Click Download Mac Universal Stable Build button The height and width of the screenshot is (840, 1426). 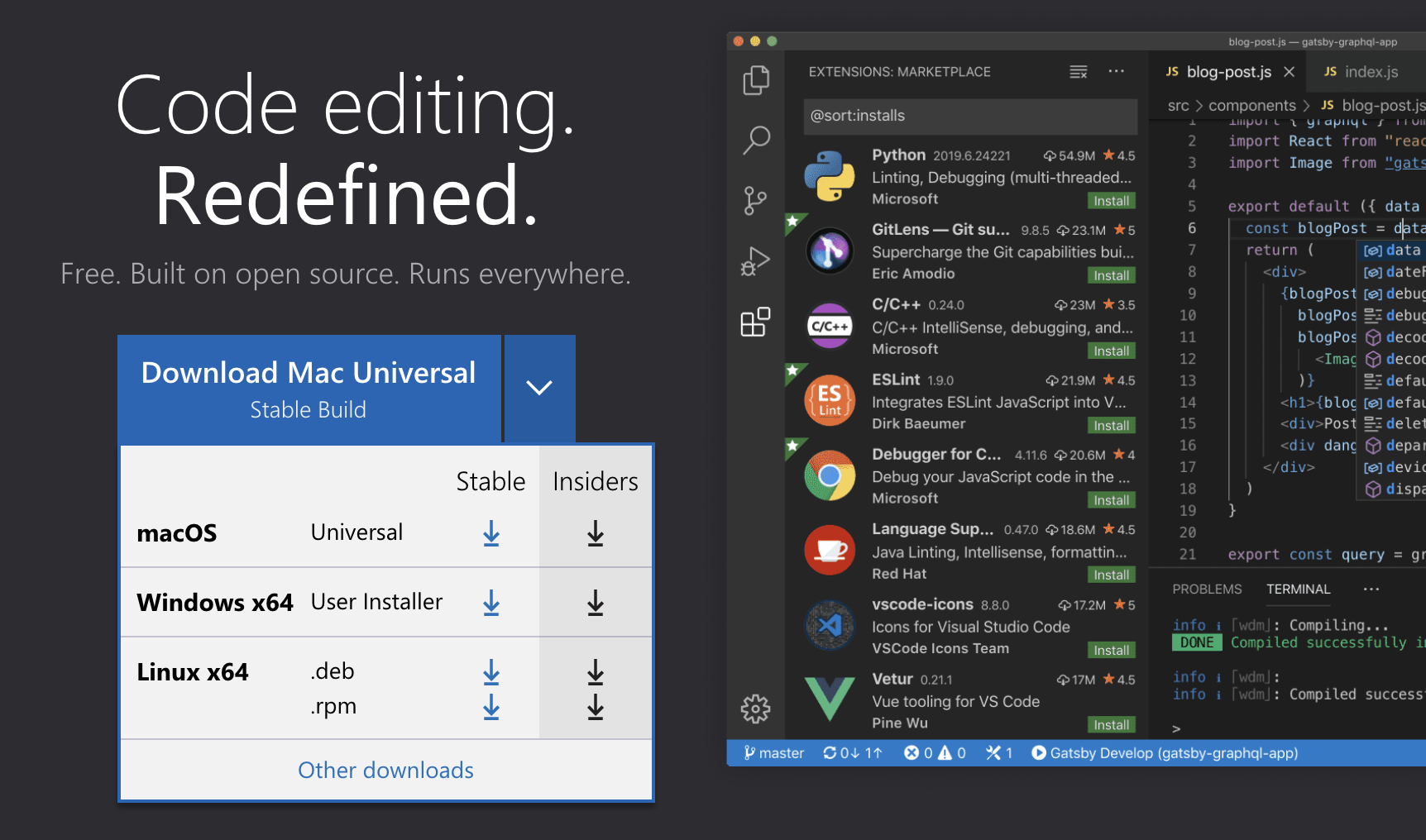pos(309,389)
